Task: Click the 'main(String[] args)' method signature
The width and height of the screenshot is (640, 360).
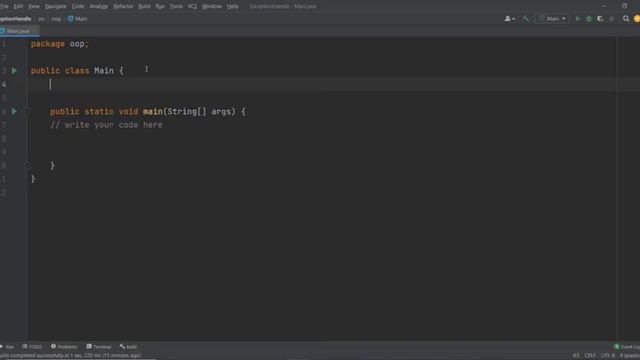Action: 189,111
